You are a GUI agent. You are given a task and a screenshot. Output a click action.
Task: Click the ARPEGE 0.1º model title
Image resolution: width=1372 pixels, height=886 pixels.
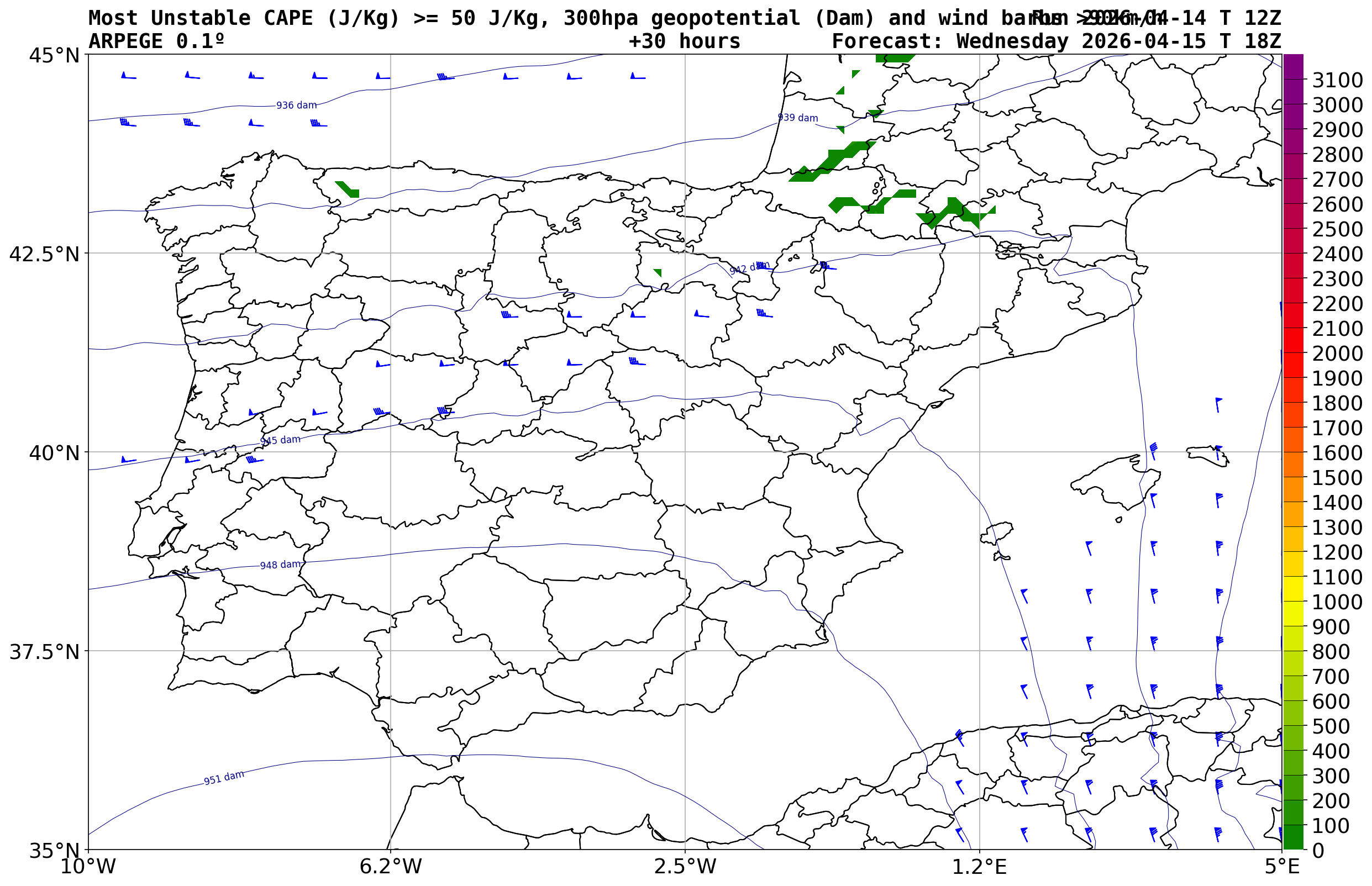point(156,41)
